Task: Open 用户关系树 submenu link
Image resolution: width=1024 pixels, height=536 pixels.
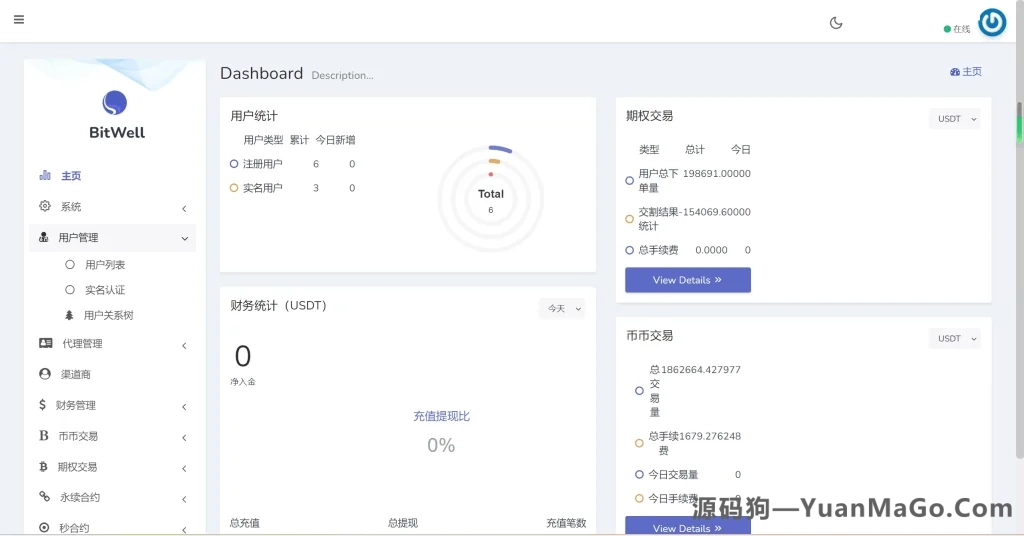Action: pos(108,315)
